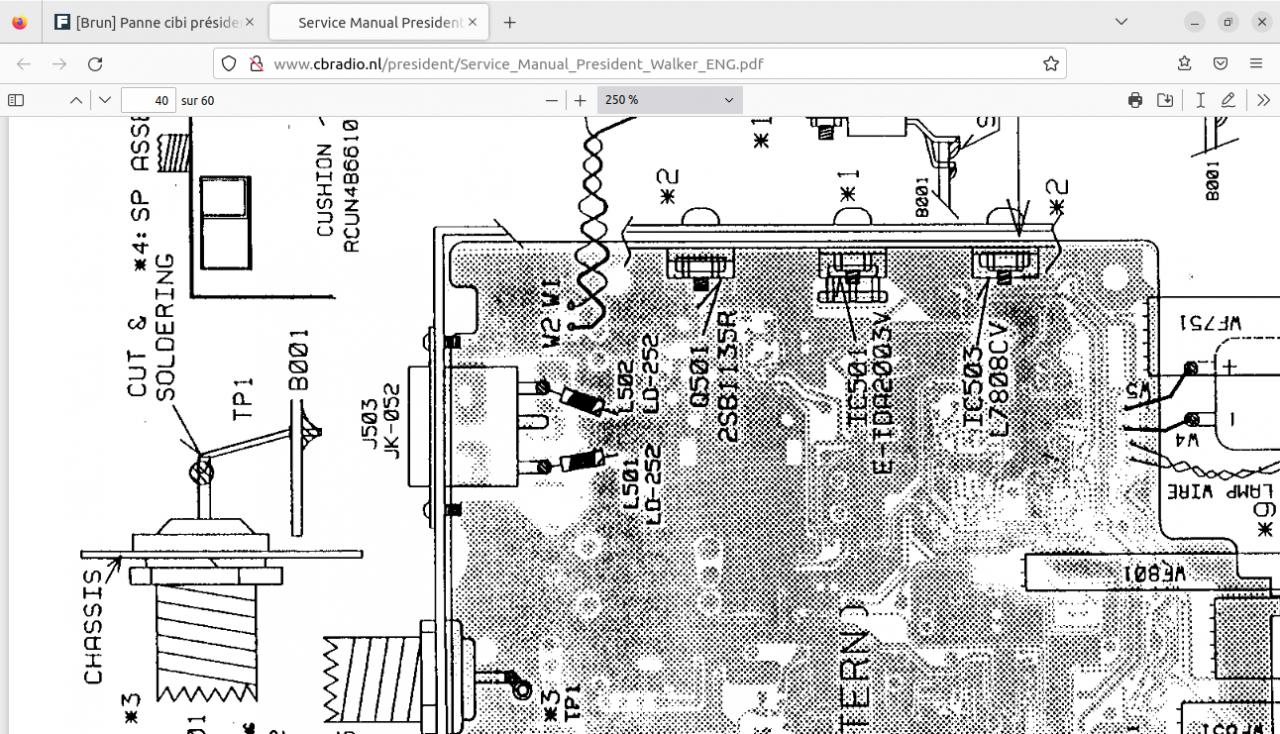Screen dimensions: 1280x734
Task: Open the 250 % zoom level dropdown
Action: (x=669, y=100)
